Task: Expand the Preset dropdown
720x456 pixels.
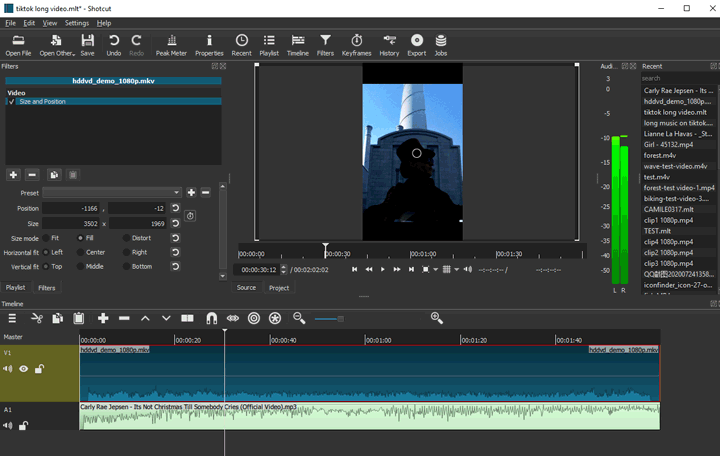Action: (x=176, y=192)
